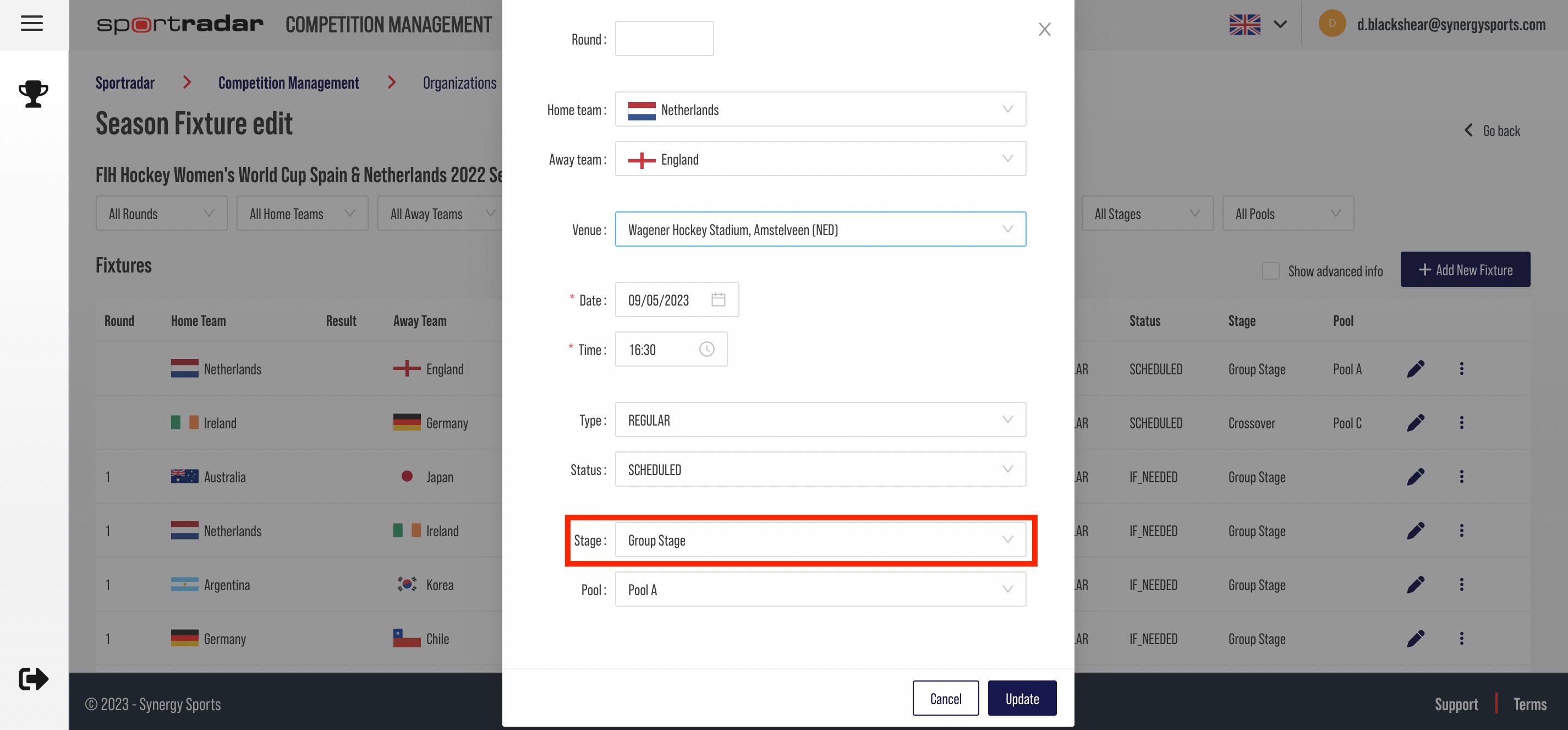
Task: Open Organizations breadcrumb link
Action: pos(459,83)
